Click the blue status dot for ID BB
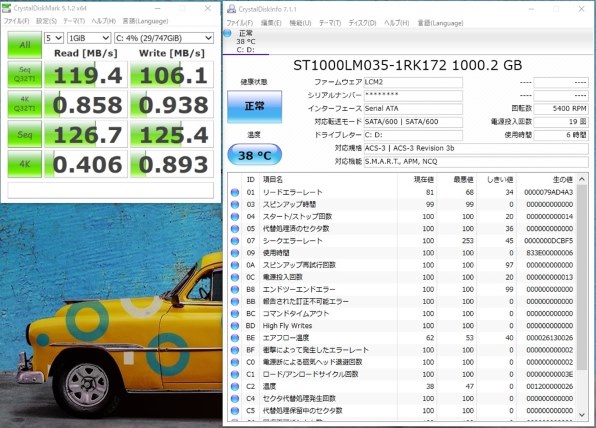The height and width of the screenshot is (428, 596). pyautogui.click(x=235, y=302)
